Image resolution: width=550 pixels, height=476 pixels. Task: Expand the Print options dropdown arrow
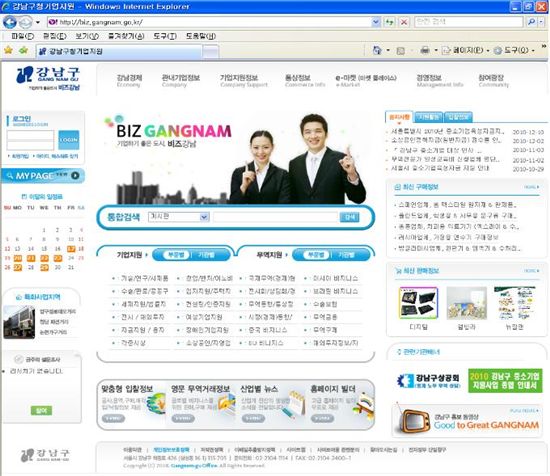pyautogui.click(x=436, y=51)
